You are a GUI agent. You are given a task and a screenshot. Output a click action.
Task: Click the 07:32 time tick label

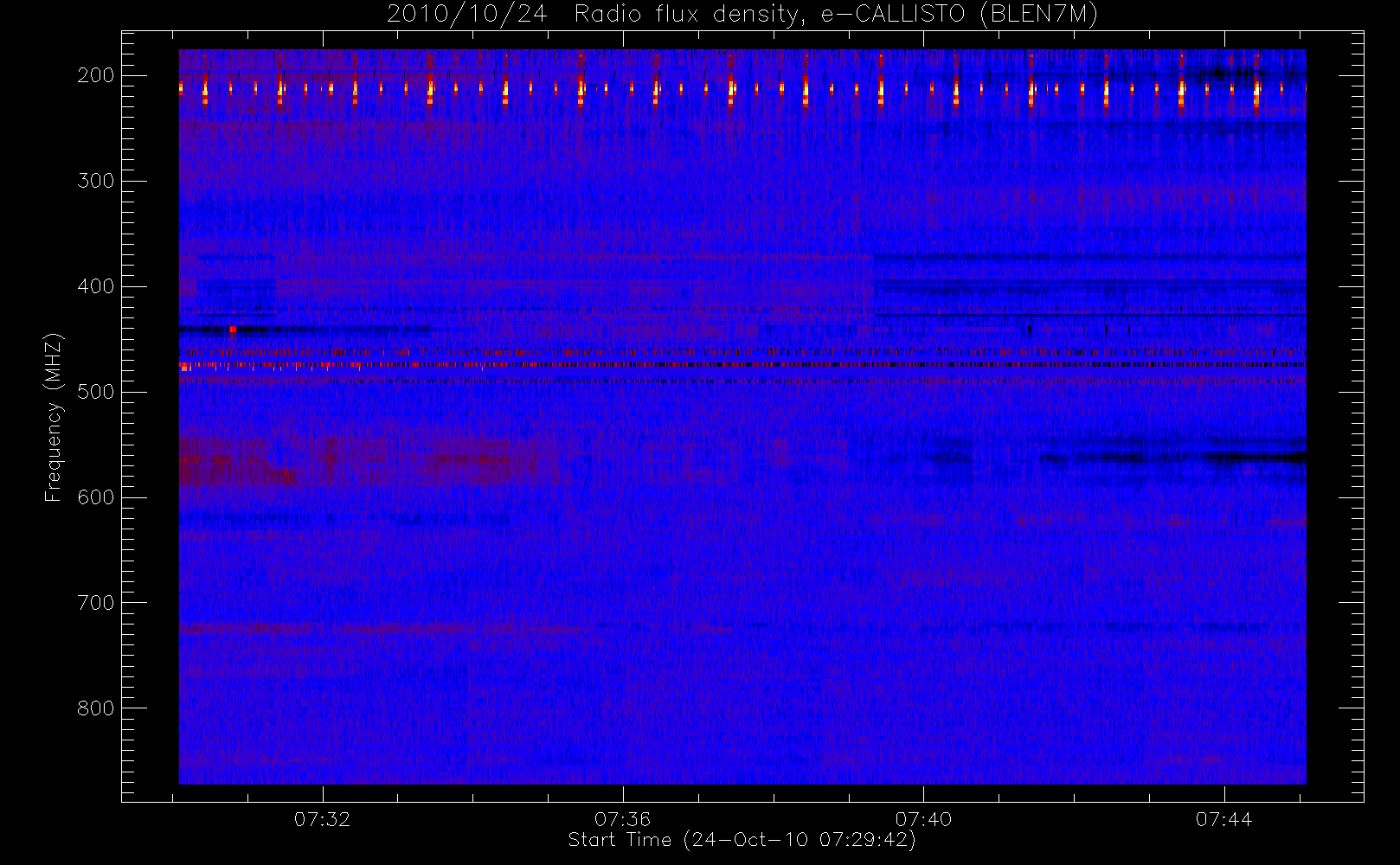[322, 819]
